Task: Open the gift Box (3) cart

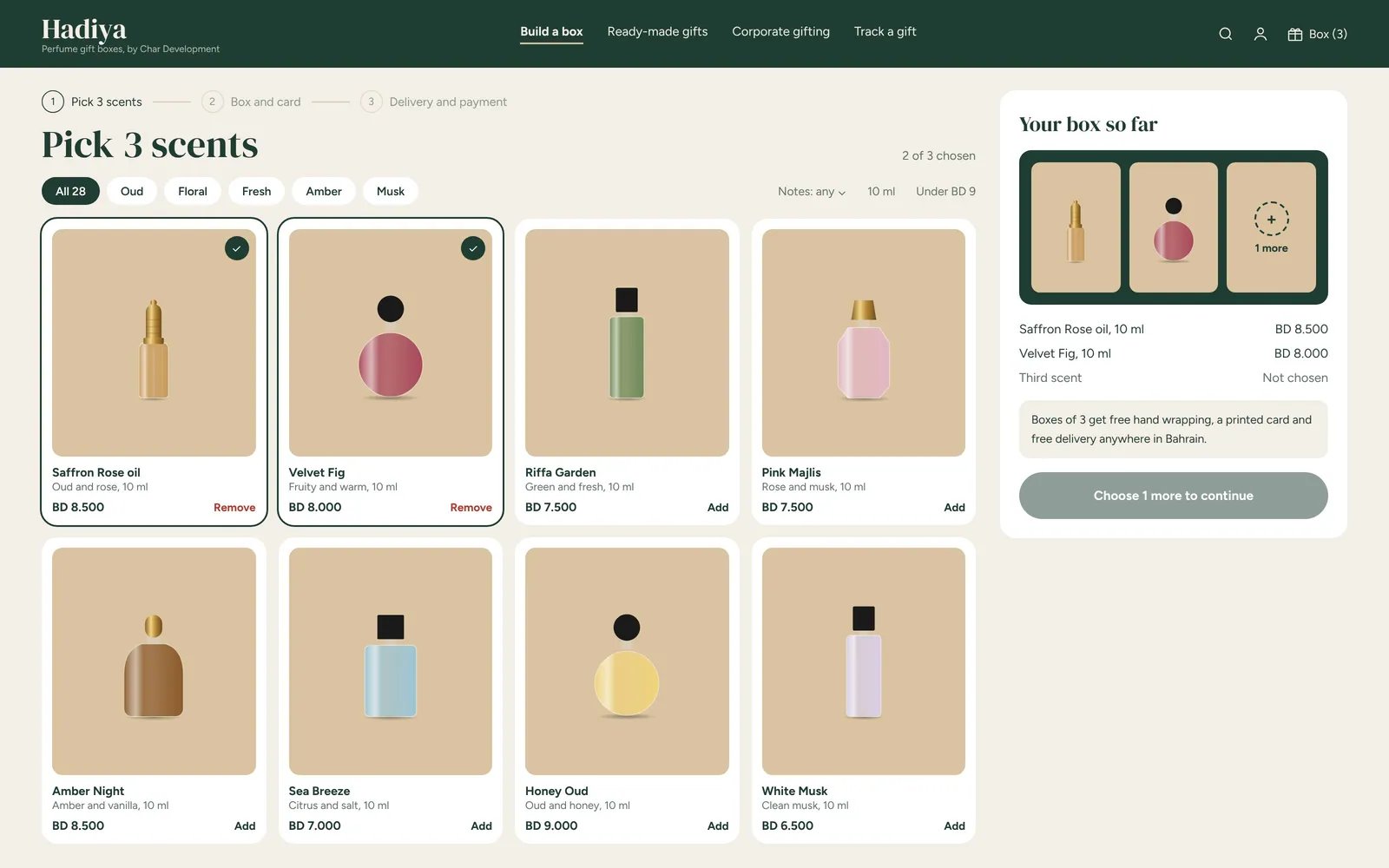Action: pyautogui.click(x=1317, y=34)
